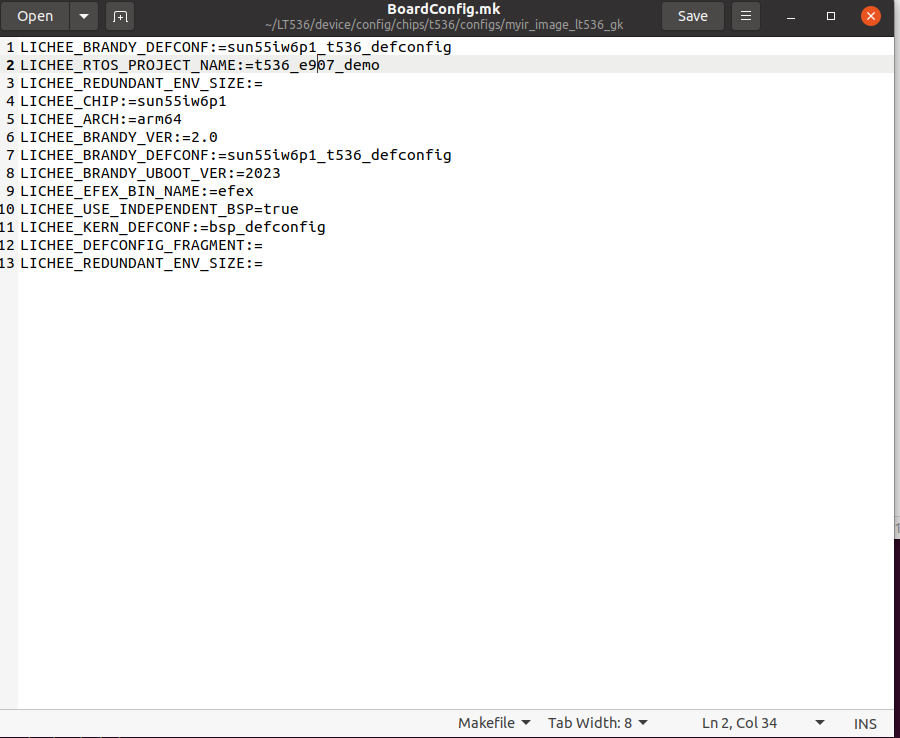Click line 1 LICHEE_BRANDY_DEFCONF text
This screenshot has height=738, width=900.
coord(235,47)
